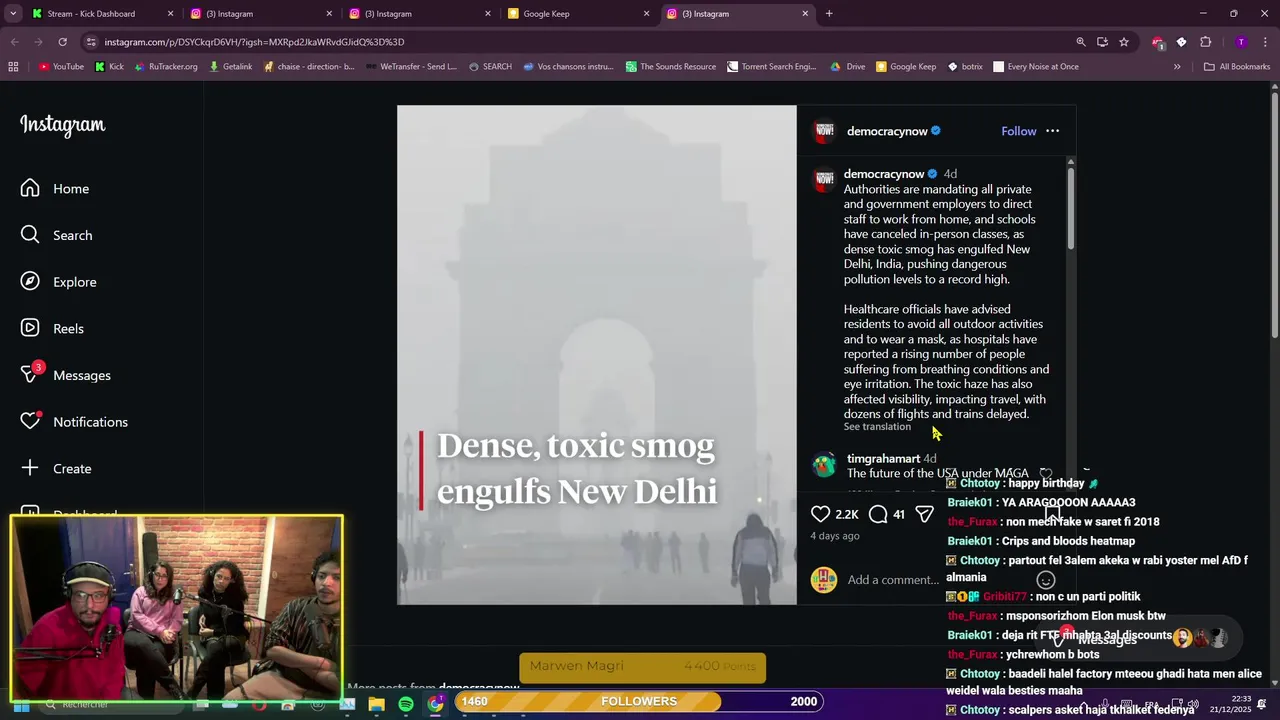
Task: Open the Torrent Search Engine bookmark
Action: click(772, 67)
